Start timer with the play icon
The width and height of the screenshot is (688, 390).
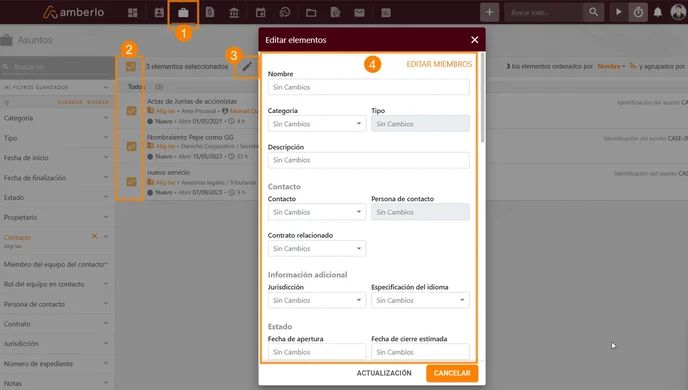[x=619, y=12]
